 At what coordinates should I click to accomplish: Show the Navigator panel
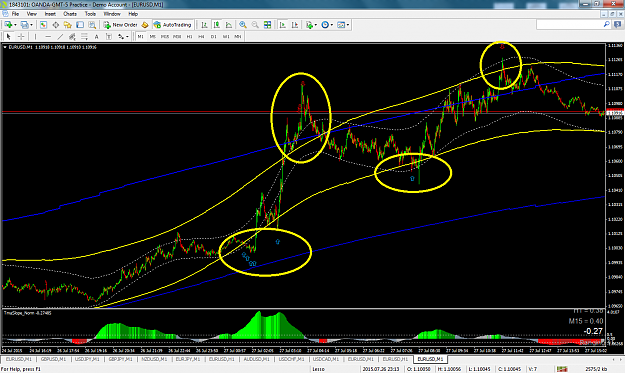click(68, 25)
